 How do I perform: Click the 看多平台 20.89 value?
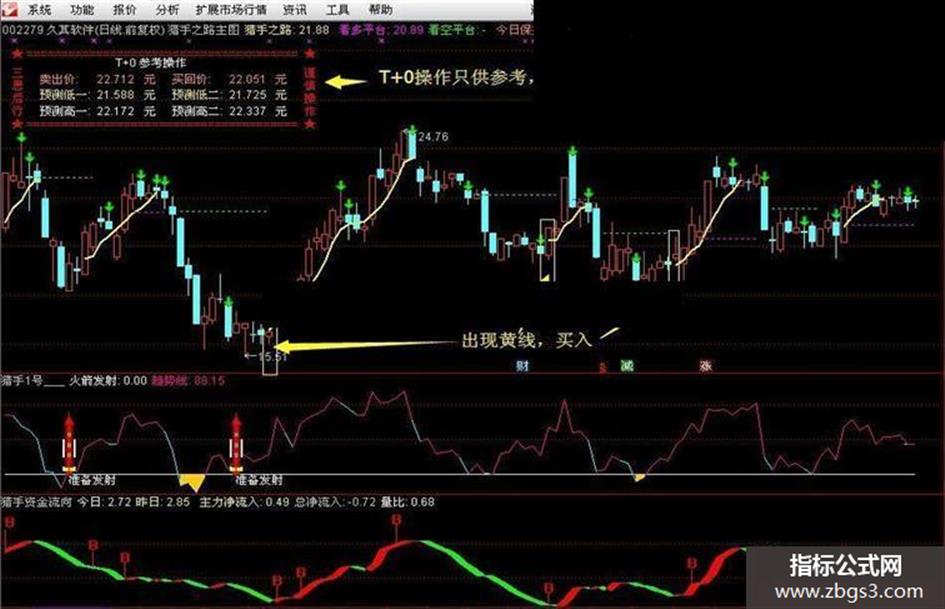pyautogui.click(x=381, y=30)
